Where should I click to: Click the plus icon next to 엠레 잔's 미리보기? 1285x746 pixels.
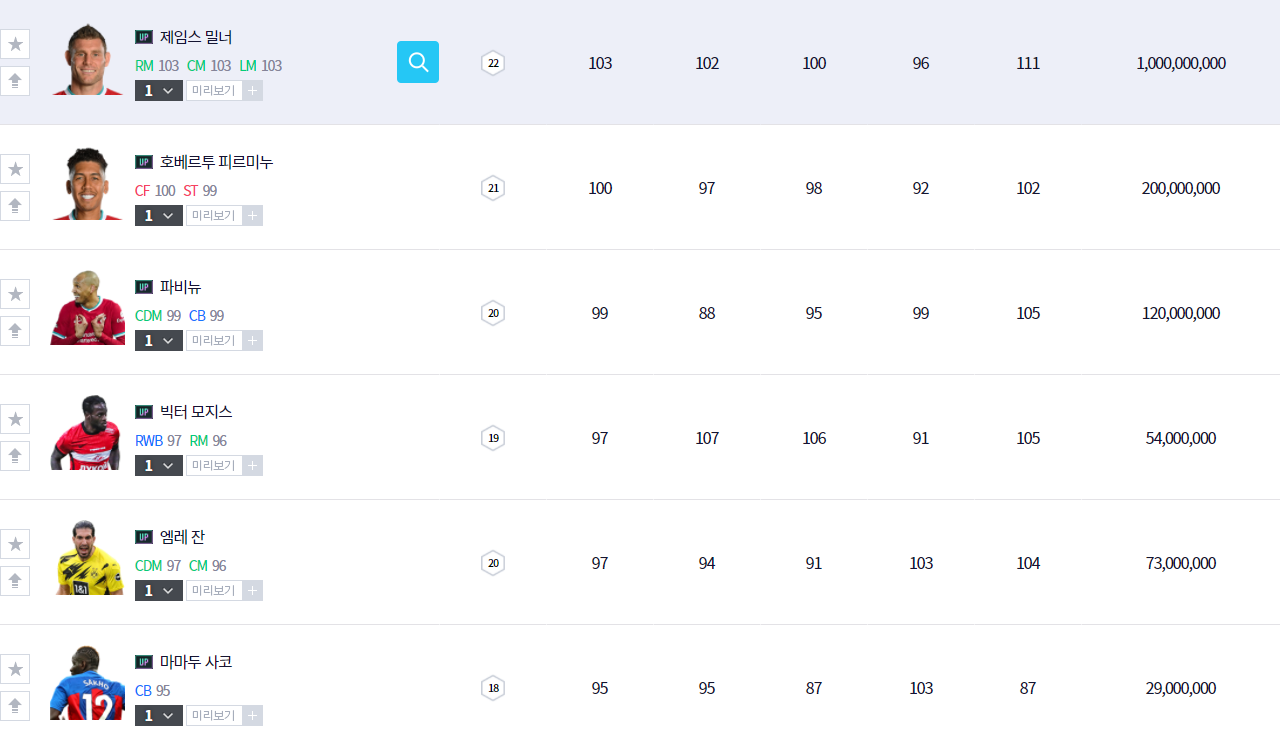click(253, 591)
